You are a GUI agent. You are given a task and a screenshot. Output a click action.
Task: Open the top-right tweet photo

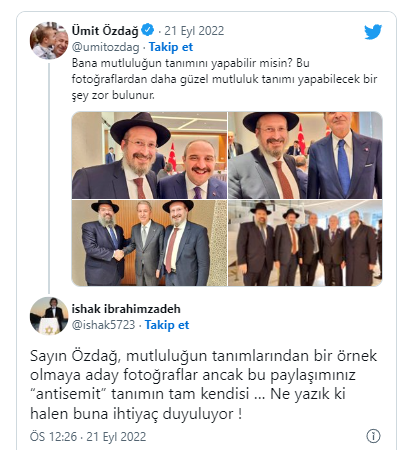click(305, 155)
